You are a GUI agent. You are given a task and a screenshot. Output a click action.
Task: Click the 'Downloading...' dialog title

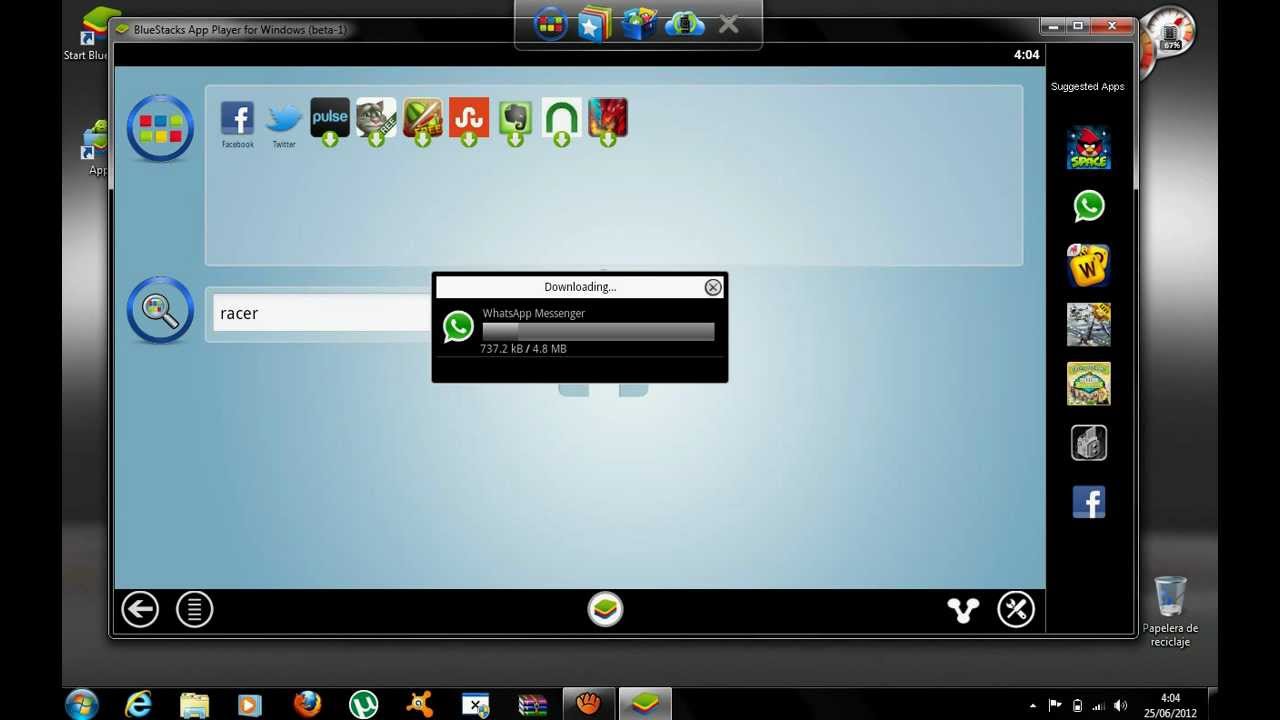(x=580, y=287)
